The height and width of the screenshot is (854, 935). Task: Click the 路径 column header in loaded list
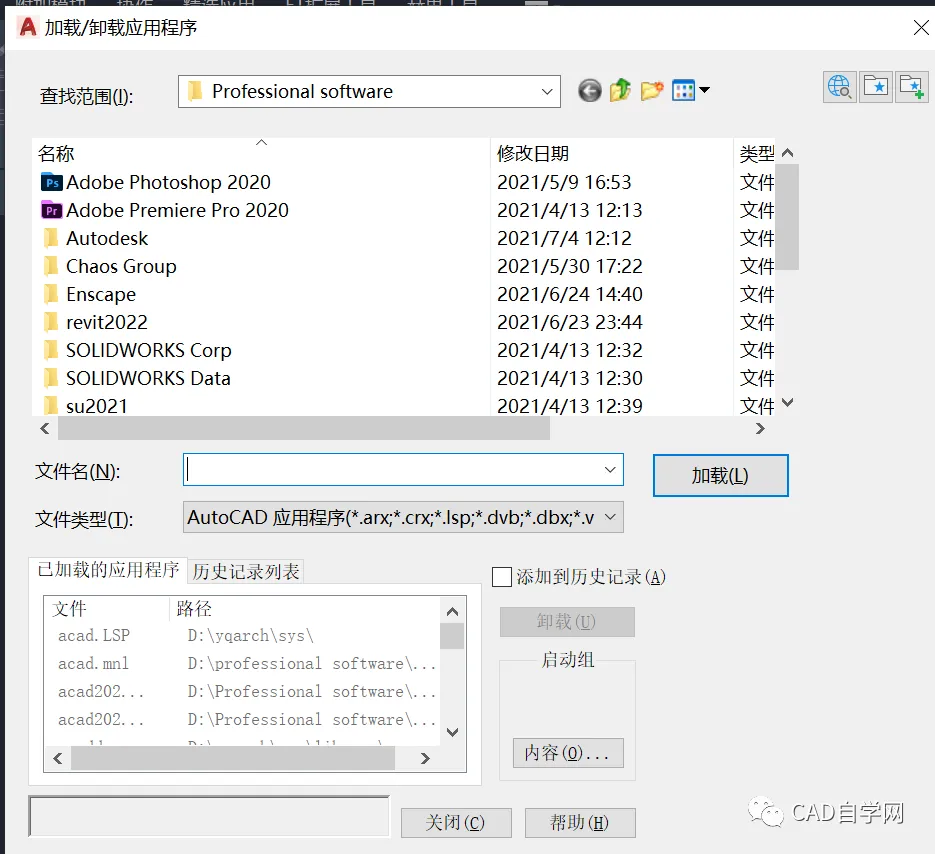click(194, 609)
